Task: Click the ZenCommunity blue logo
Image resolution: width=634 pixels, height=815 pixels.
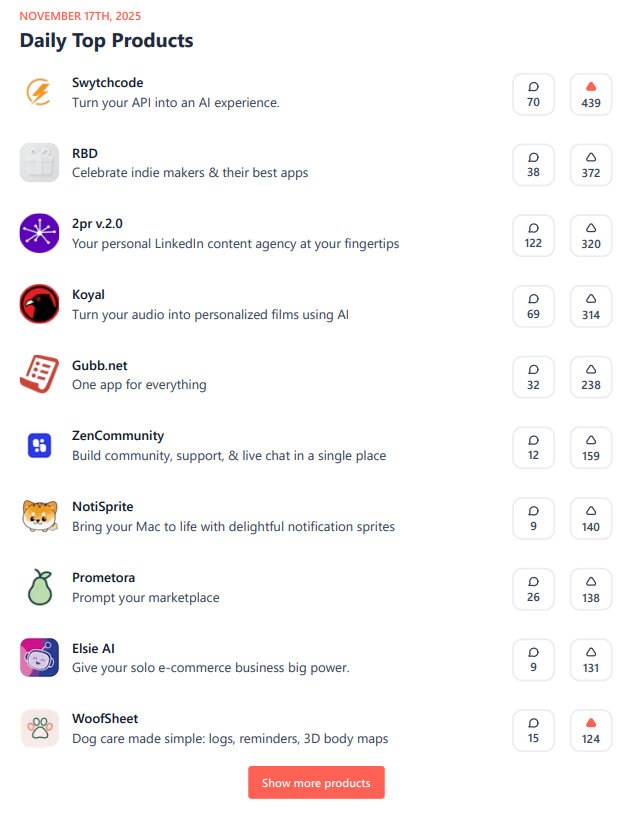Action: pos(39,446)
